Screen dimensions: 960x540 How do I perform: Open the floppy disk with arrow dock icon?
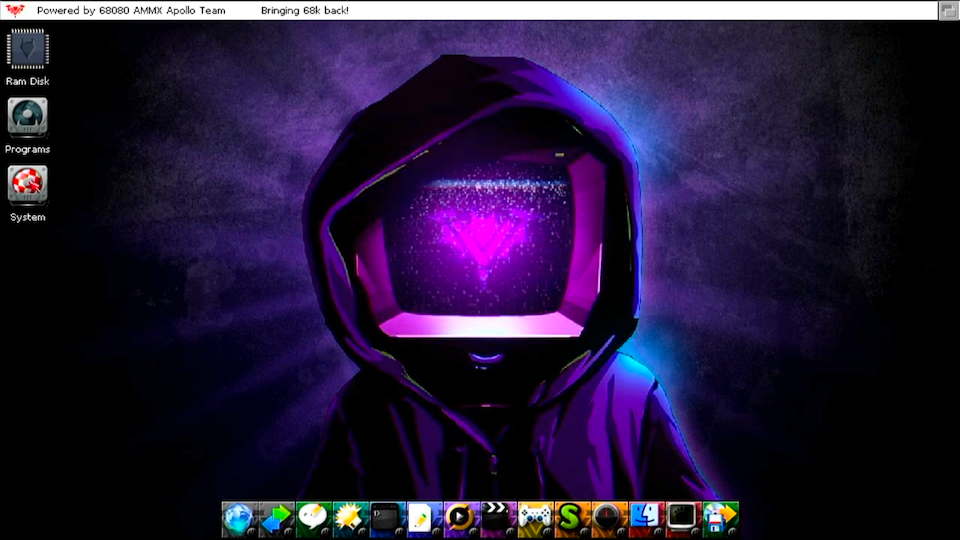721,519
